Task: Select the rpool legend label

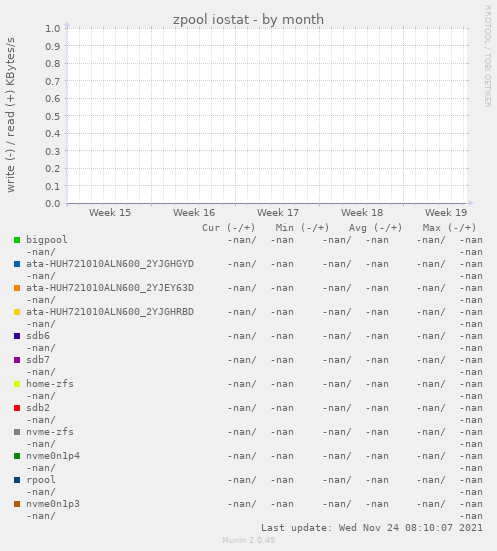Action: pos(41,480)
